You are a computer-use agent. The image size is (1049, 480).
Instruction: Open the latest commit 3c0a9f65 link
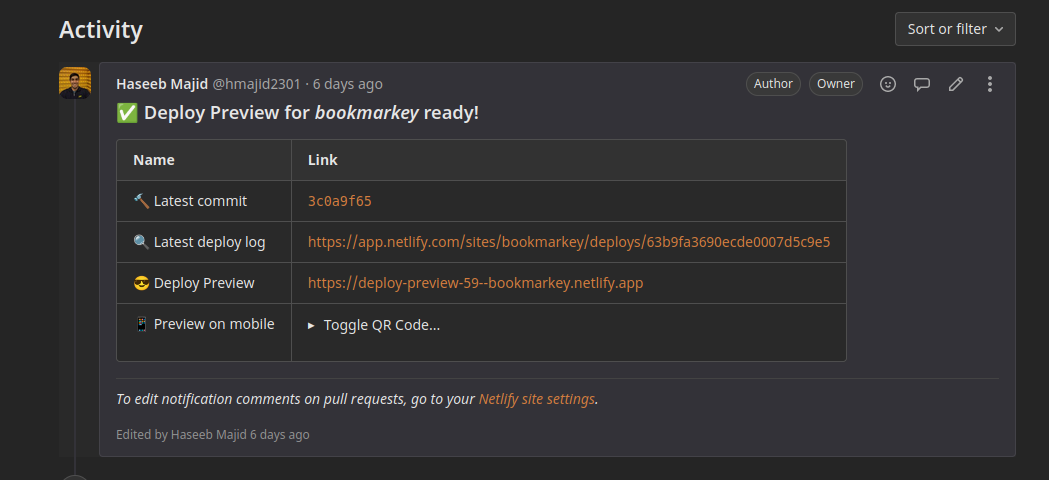340,202
